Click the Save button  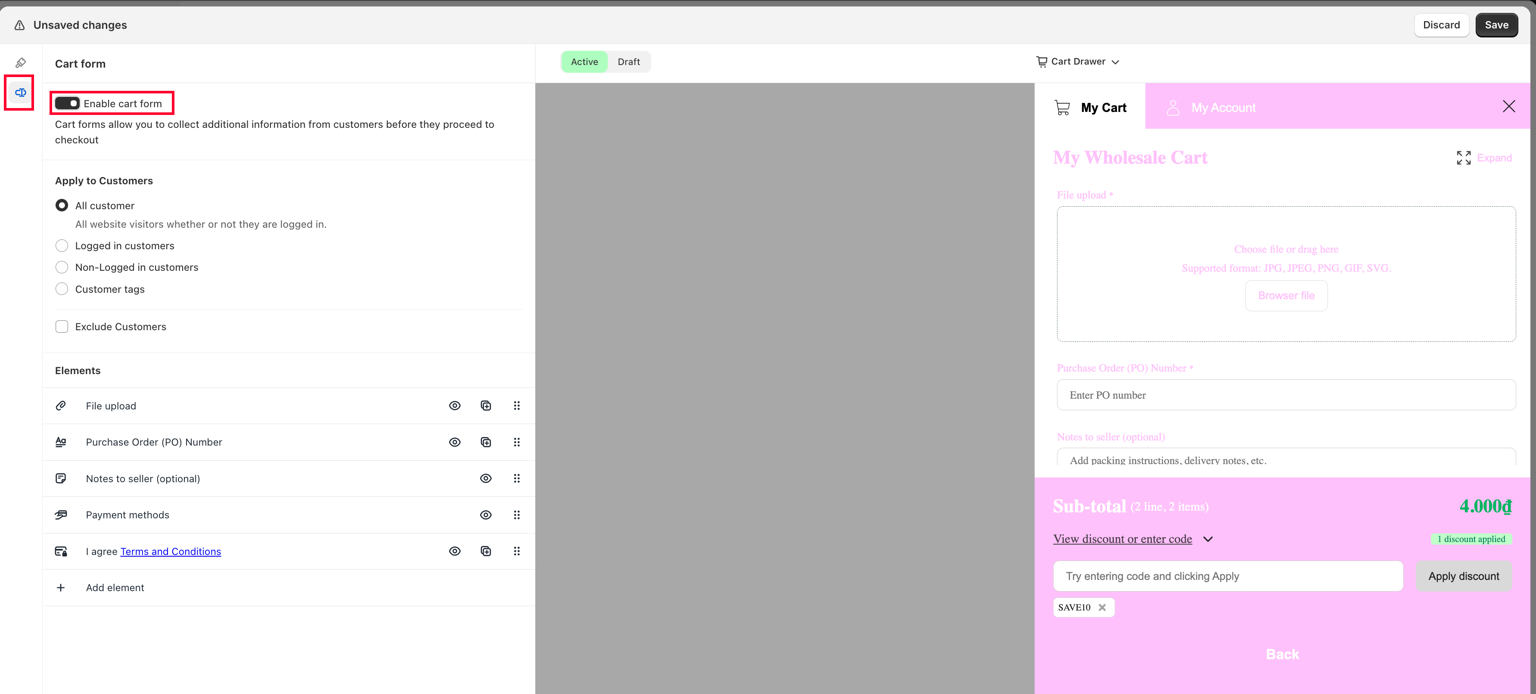click(x=1496, y=25)
